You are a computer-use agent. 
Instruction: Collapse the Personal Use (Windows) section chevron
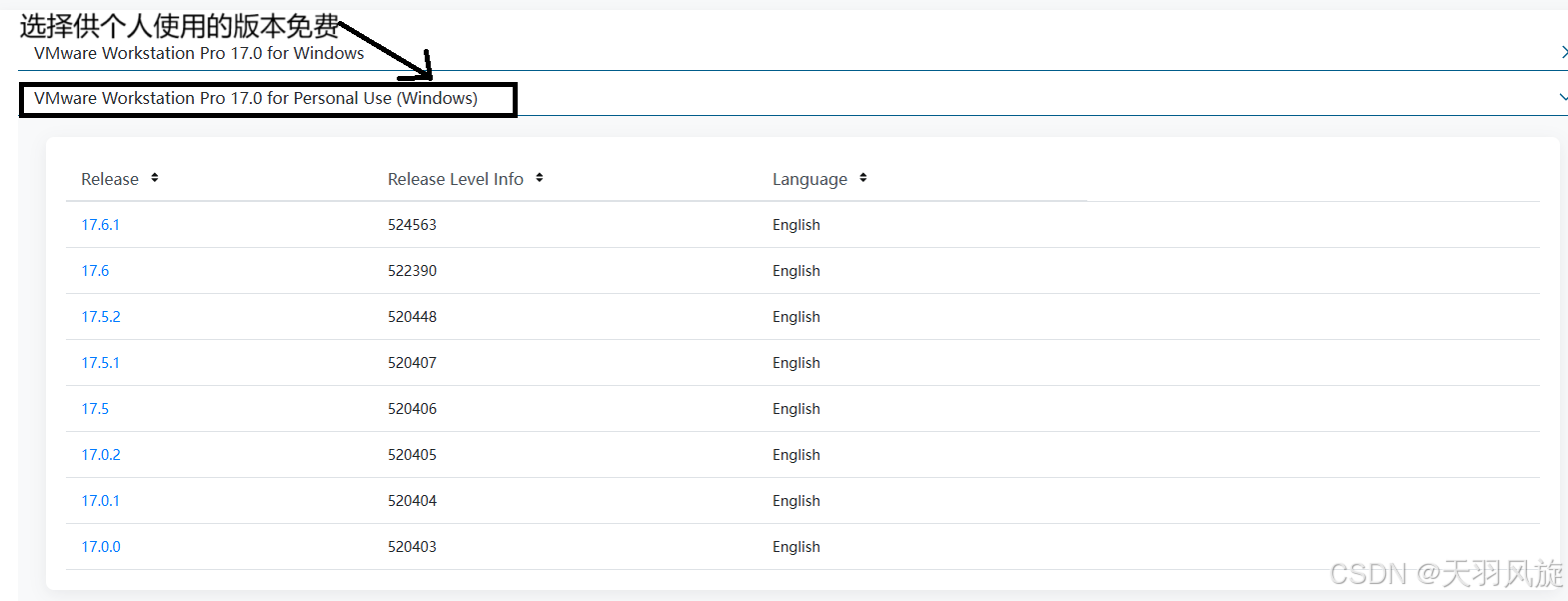tap(1563, 98)
